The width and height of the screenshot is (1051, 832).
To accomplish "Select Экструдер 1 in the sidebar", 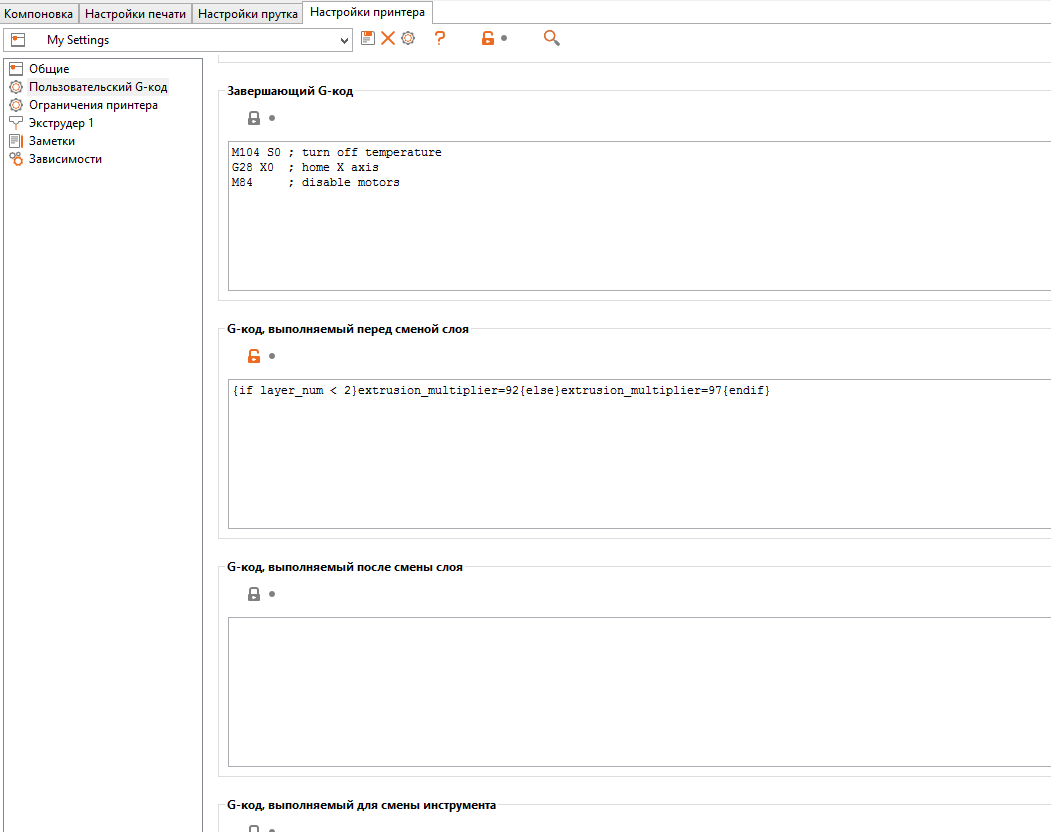I will click(61, 123).
